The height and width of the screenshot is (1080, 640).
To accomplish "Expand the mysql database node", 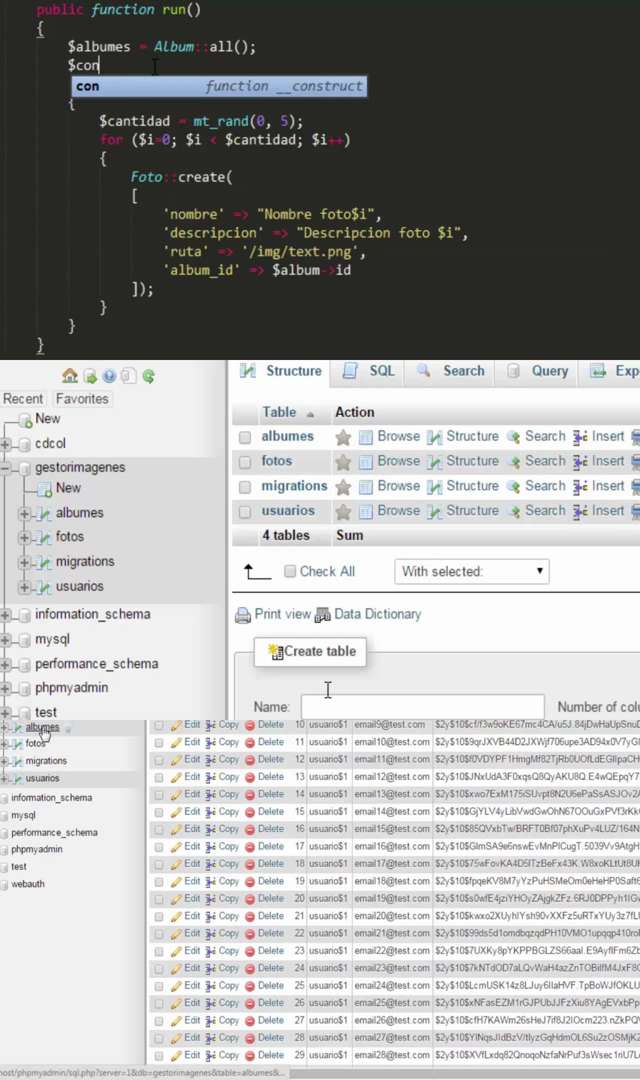I will pos(6,640).
